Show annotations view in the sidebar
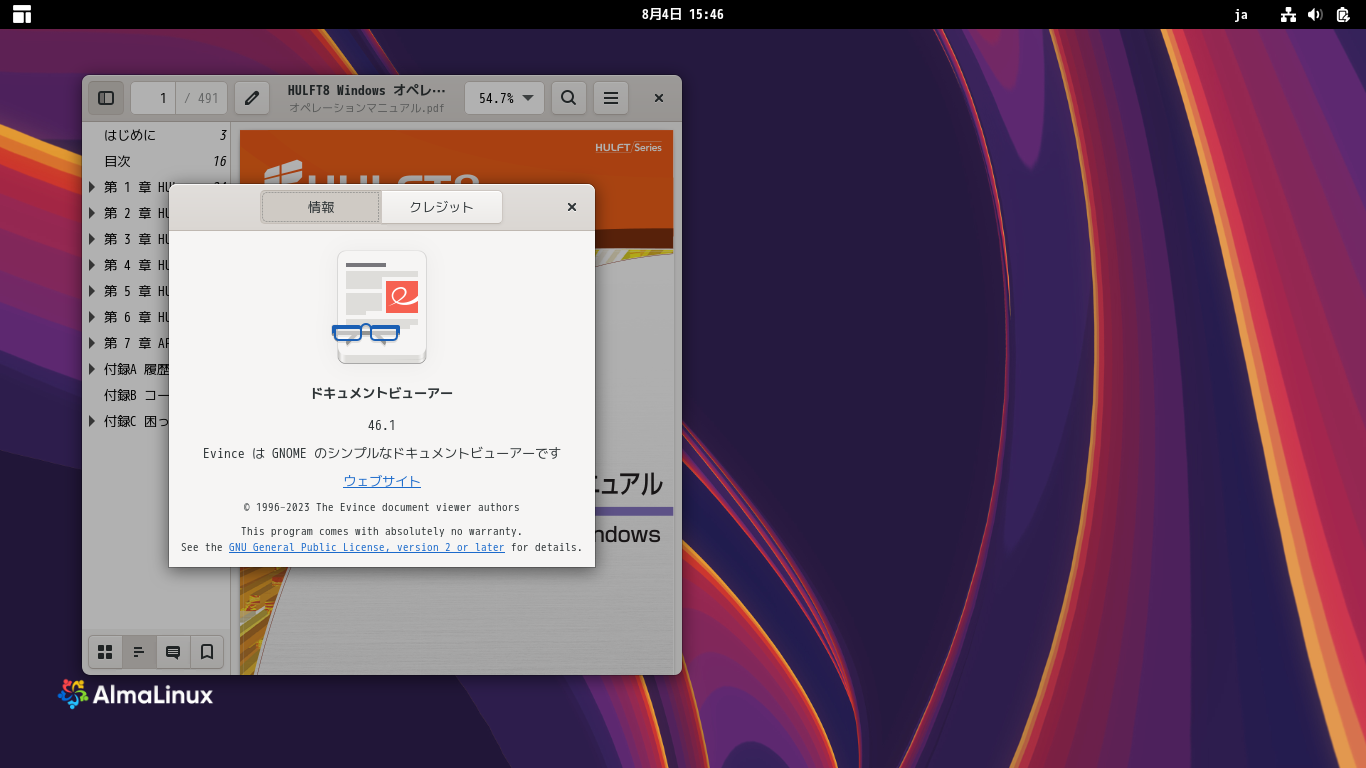 click(173, 652)
